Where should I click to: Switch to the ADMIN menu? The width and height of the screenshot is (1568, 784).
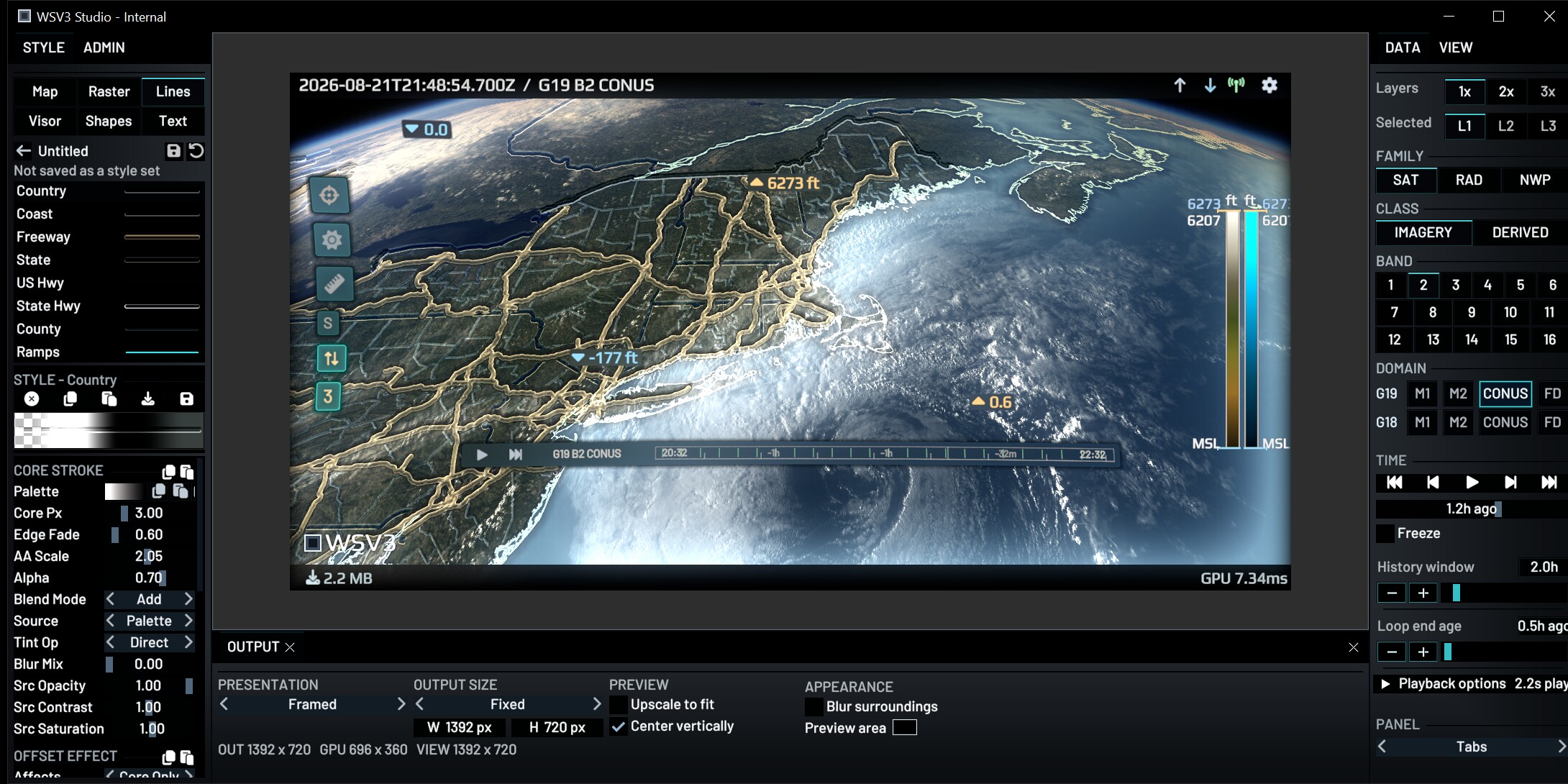tap(104, 47)
